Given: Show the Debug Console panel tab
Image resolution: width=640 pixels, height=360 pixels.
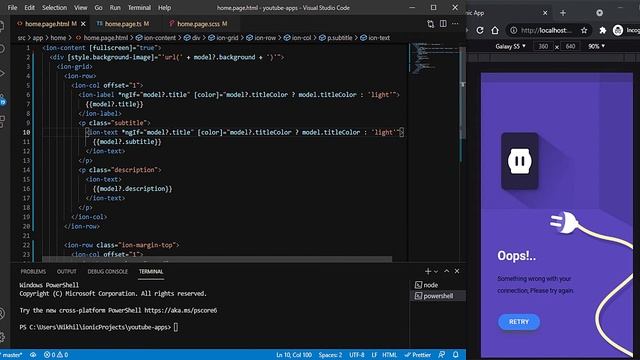Looking at the screenshot, I should pyautogui.click(x=107, y=271).
